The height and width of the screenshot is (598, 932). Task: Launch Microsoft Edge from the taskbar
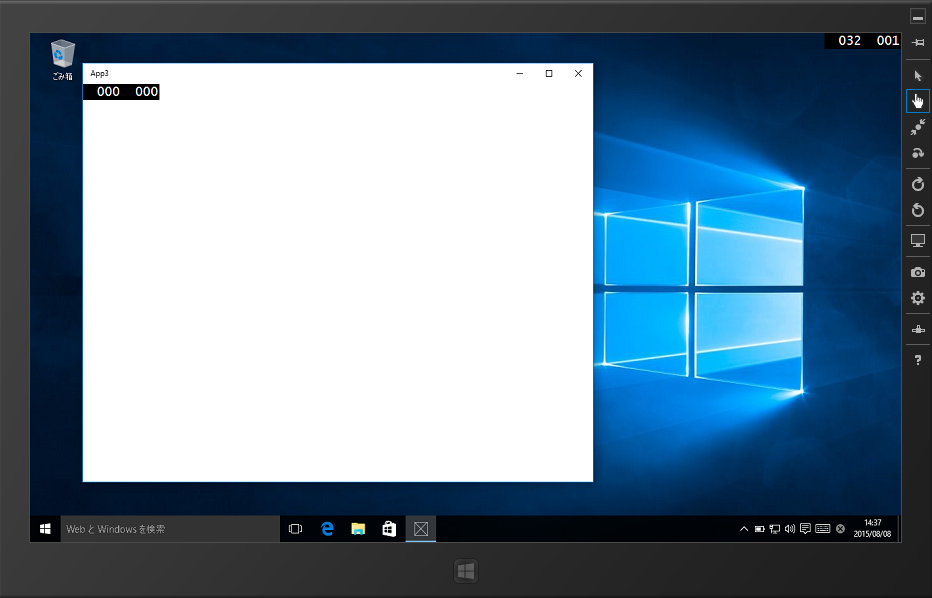(327, 528)
